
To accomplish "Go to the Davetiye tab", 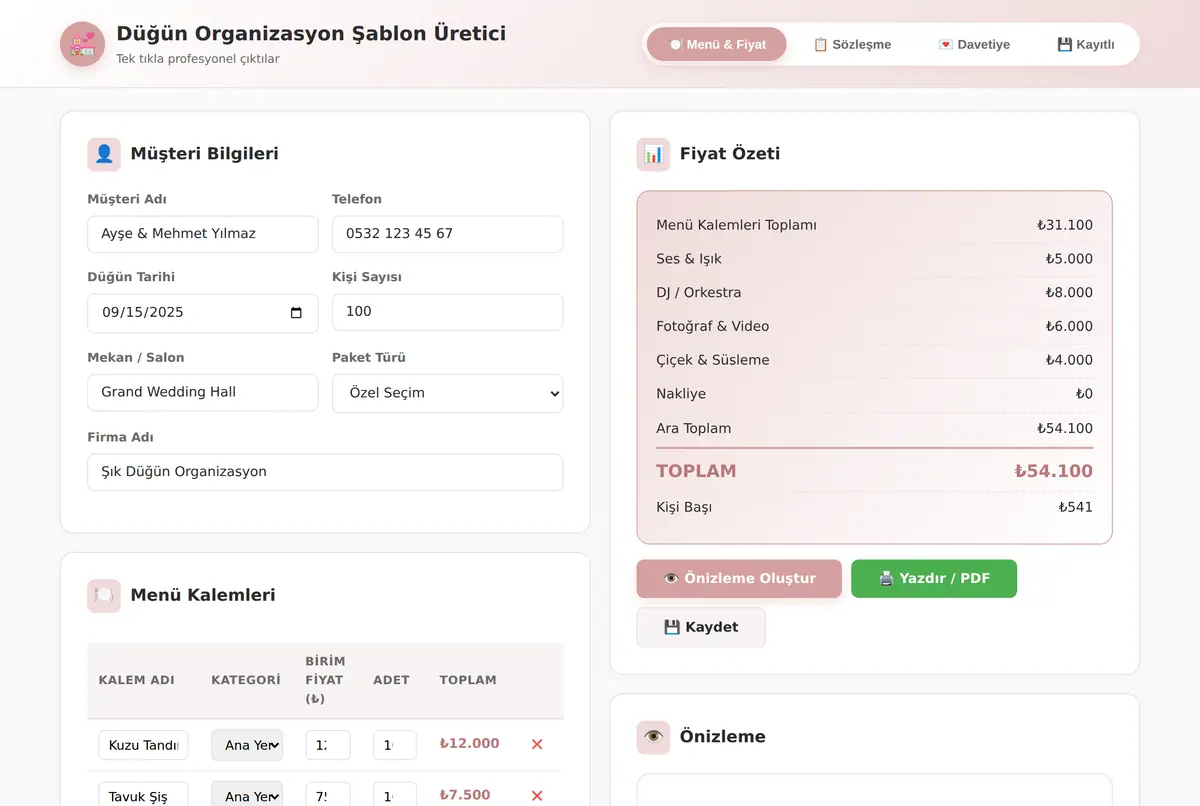I will (974, 44).
